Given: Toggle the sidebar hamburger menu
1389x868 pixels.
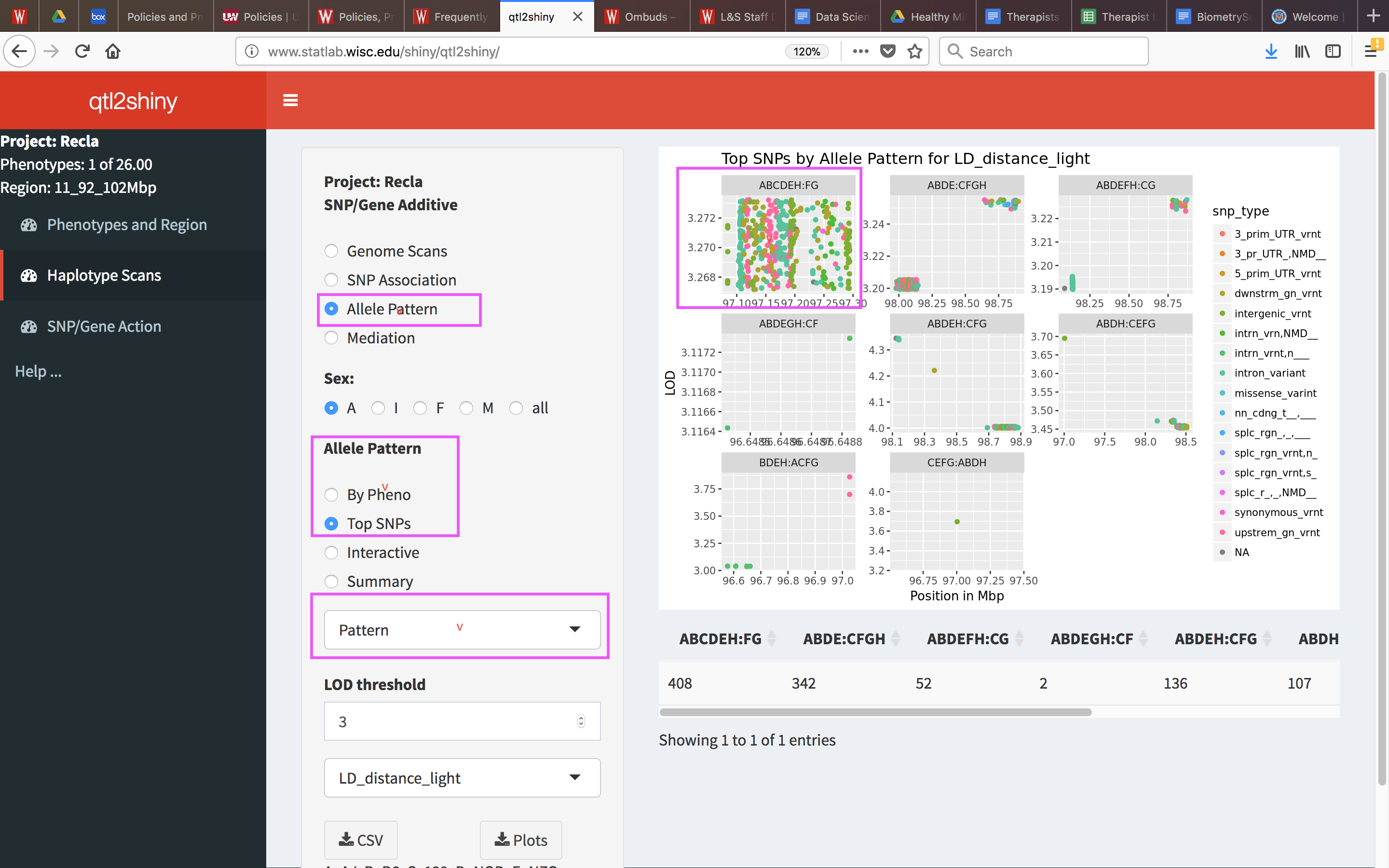Looking at the screenshot, I should (290, 100).
